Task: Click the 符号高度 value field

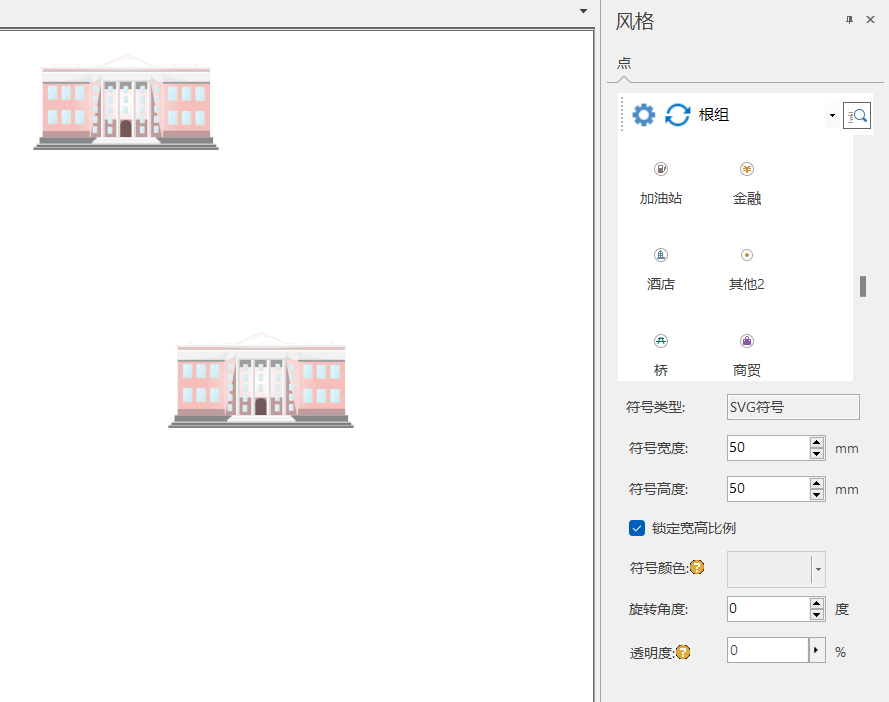Action: click(769, 489)
